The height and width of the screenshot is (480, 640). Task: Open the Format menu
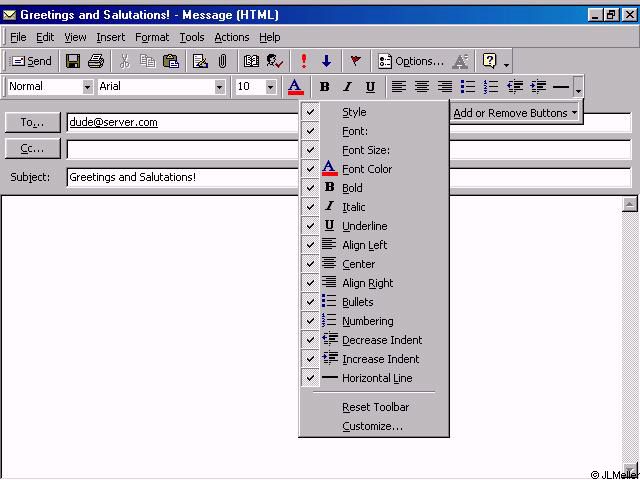[152, 37]
